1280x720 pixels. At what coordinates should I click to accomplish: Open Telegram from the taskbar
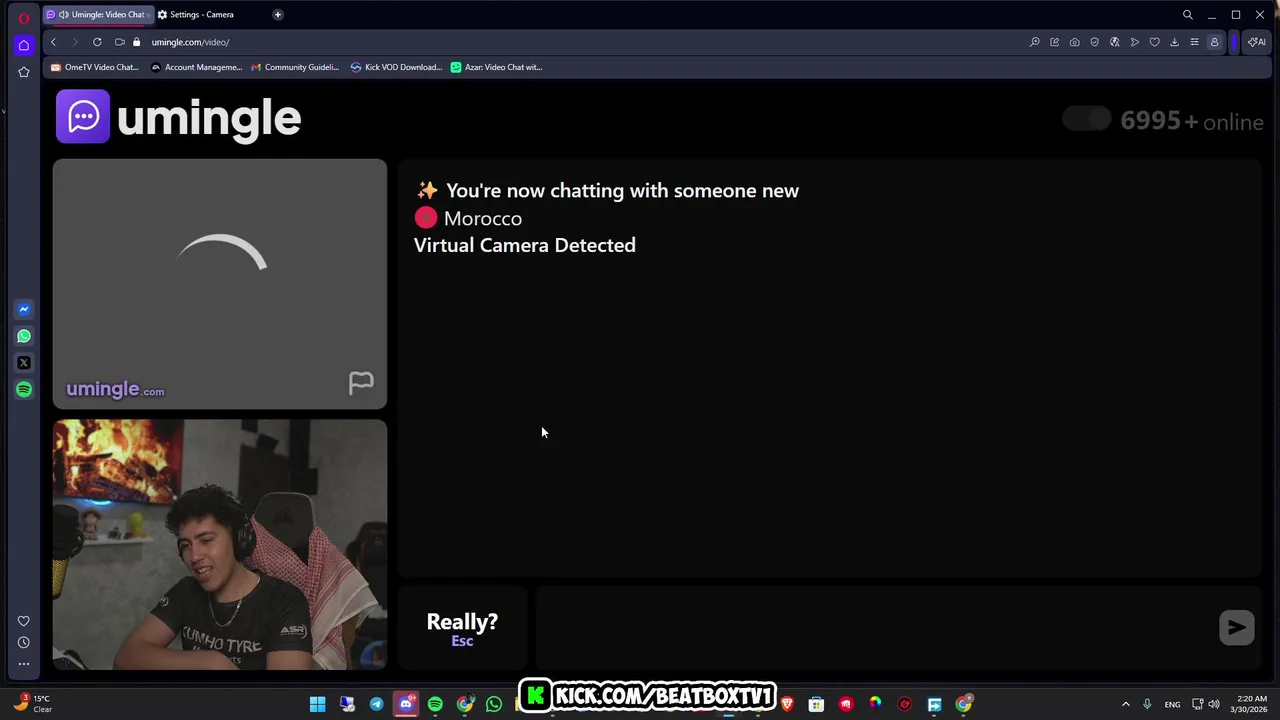[x=376, y=704]
